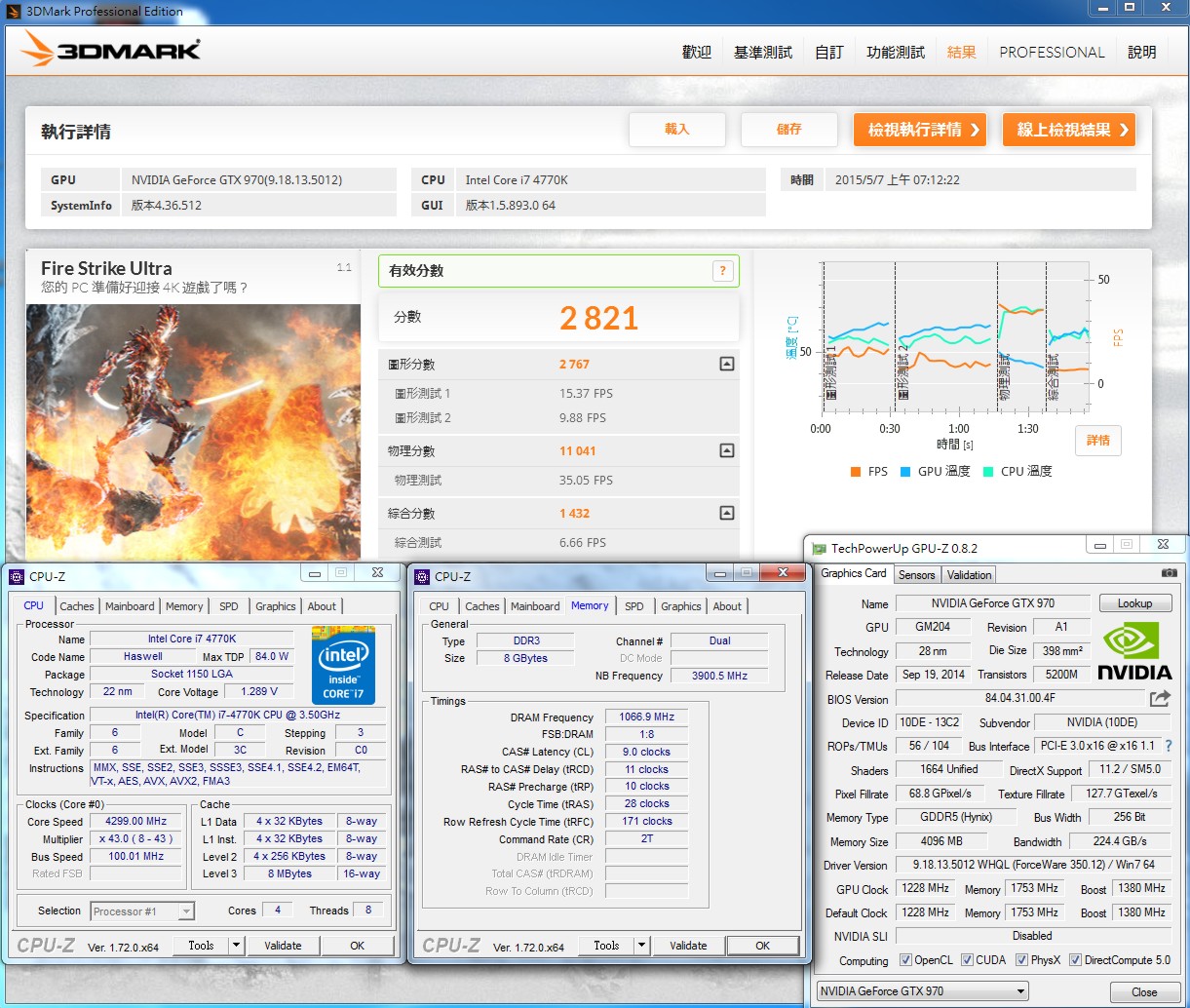Viewport: 1190px width, 1008px height.
Task: Click the Close button in GPU-Z
Action: tap(1144, 992)
